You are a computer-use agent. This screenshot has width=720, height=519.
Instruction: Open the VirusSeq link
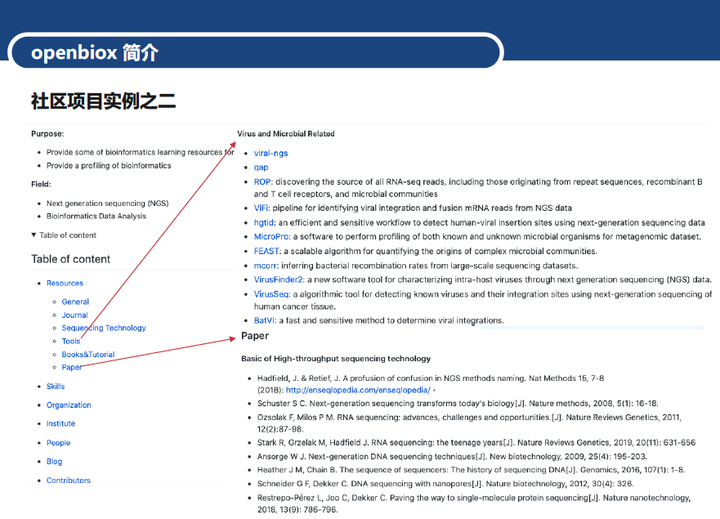tap(271, 294)
